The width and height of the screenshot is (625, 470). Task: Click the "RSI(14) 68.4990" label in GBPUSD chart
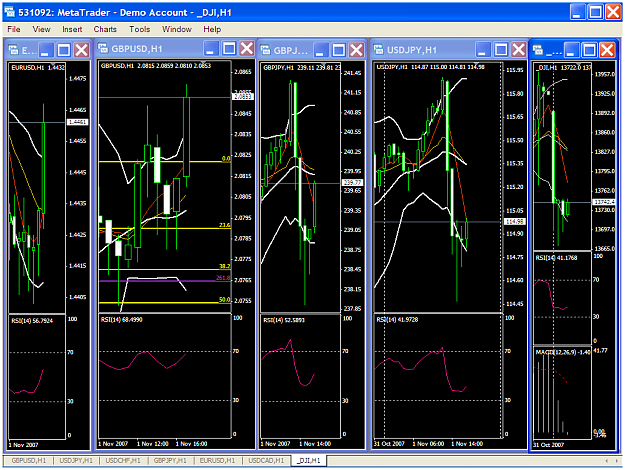pyautogui.click(x=122, y=319)
